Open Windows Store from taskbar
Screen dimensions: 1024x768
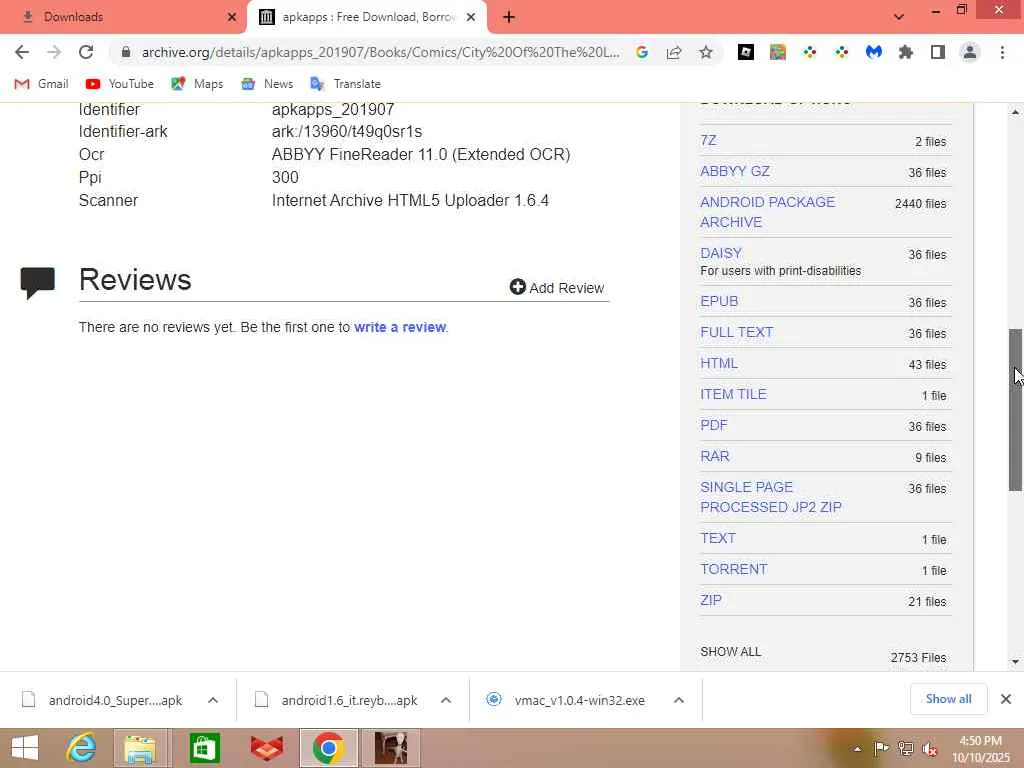pos(204,748)
